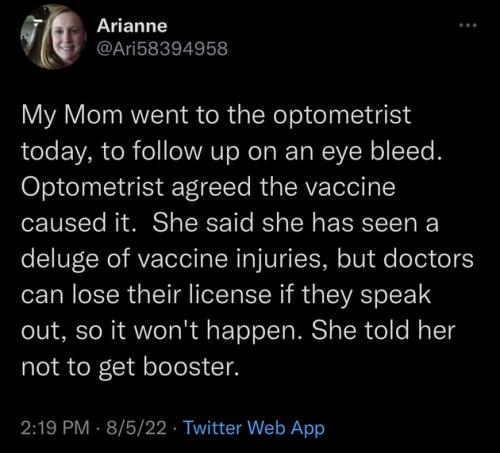Click the 8/5/22 date
500x453 pixels.
coord(136,428)
